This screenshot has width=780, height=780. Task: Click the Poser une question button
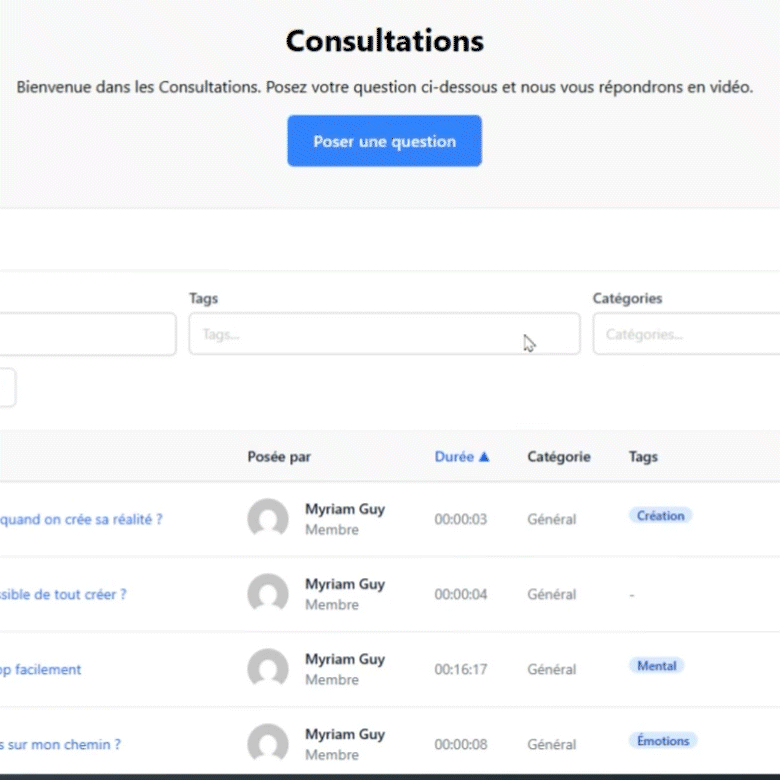384,141
